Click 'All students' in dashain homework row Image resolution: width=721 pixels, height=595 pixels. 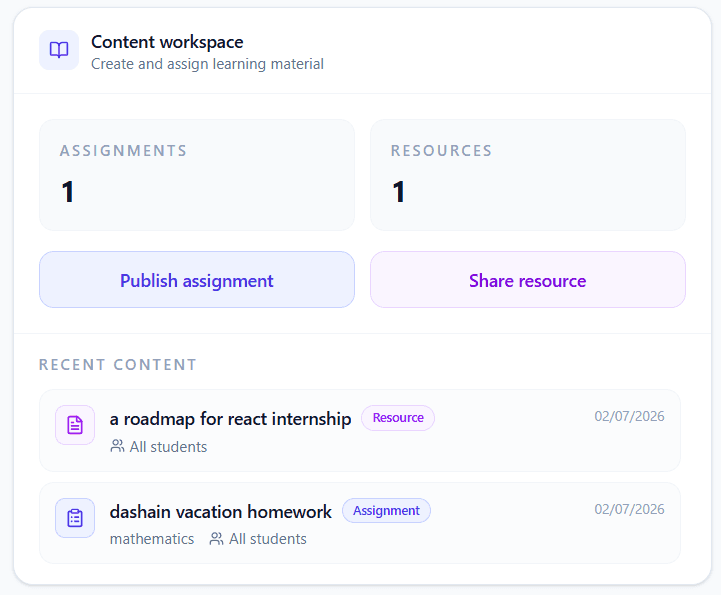point(268,539)
